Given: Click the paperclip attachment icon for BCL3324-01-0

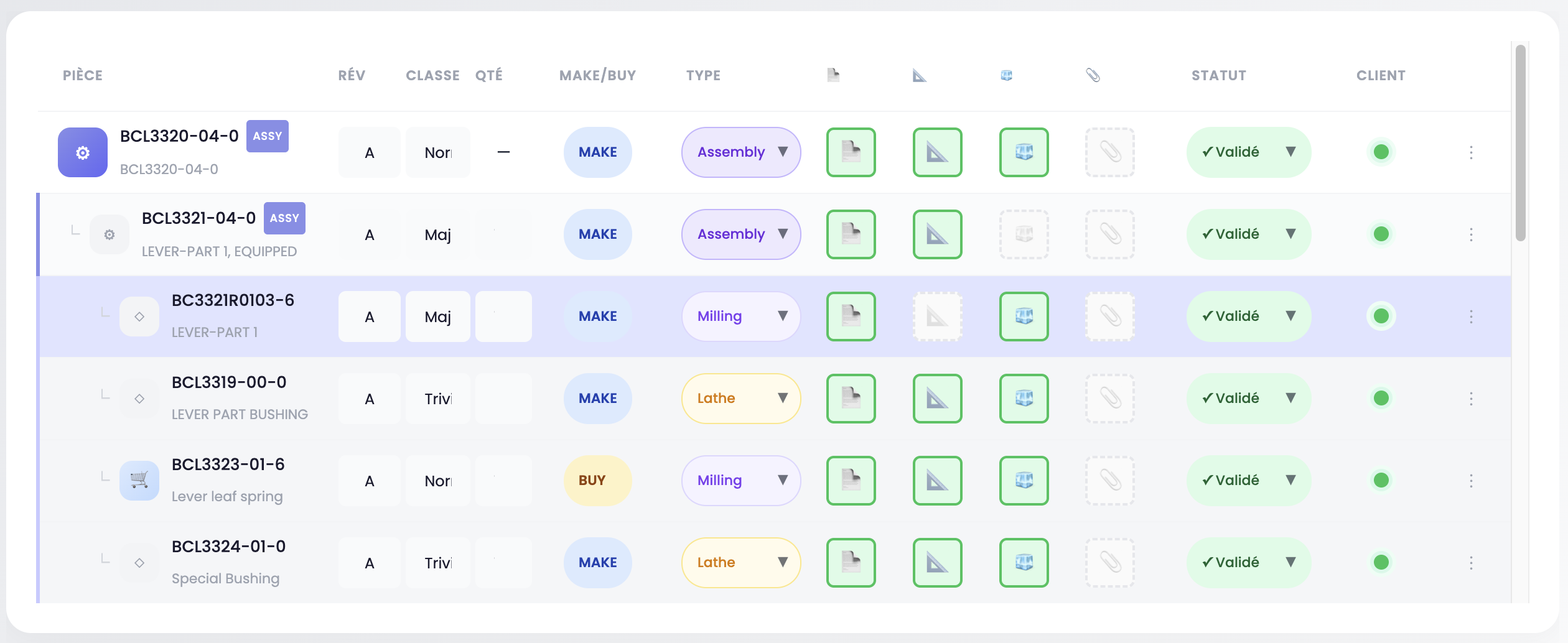Looking at the screenshot, I should (1110, 562).
